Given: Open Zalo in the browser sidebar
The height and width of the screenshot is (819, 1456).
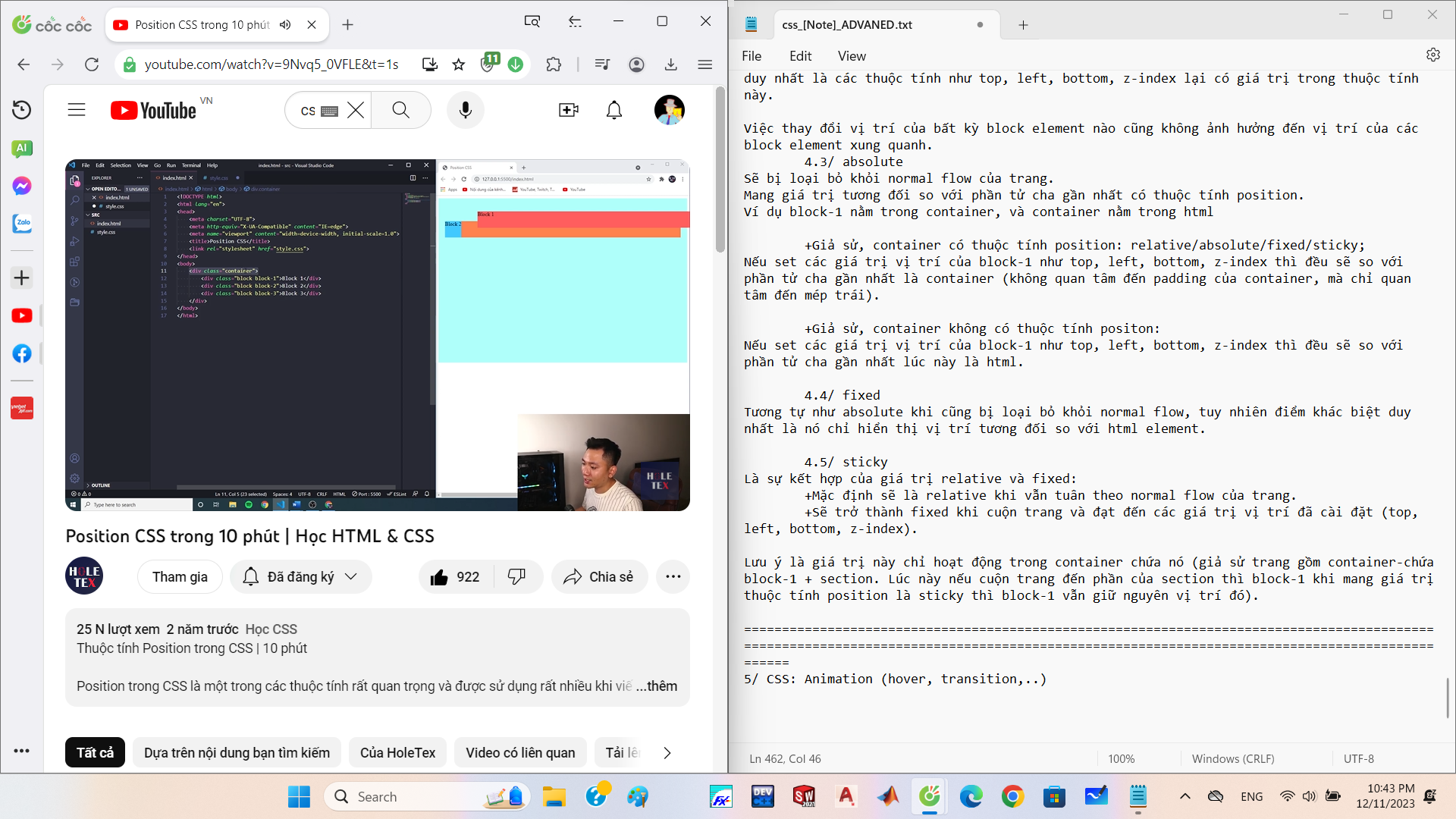Looking at the screenshot, I should pyautogui.click(x=22, y=224).
